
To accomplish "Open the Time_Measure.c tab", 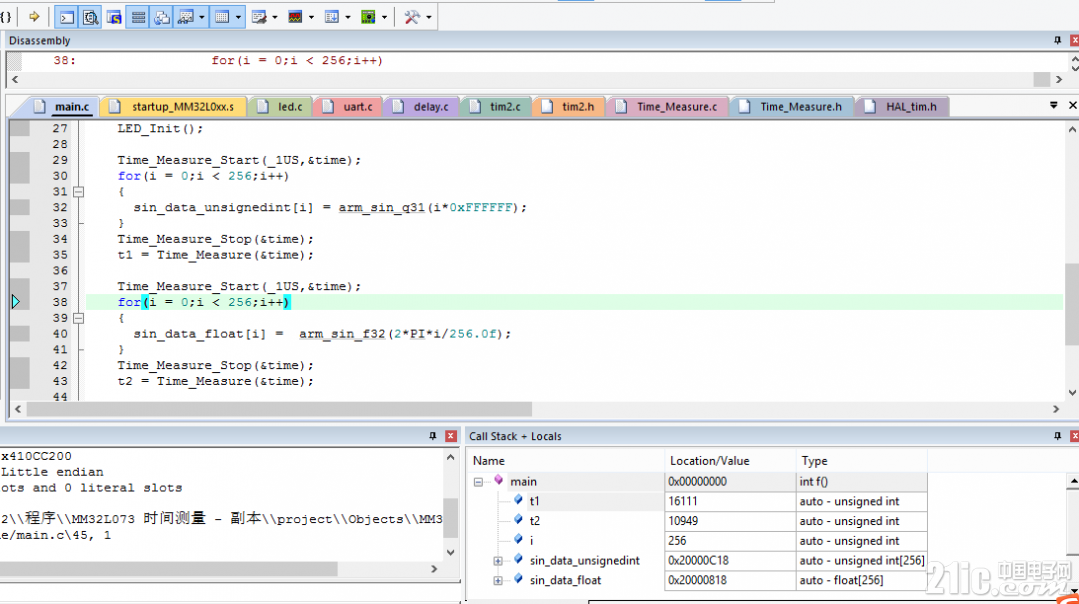I will tap(667, 107).
